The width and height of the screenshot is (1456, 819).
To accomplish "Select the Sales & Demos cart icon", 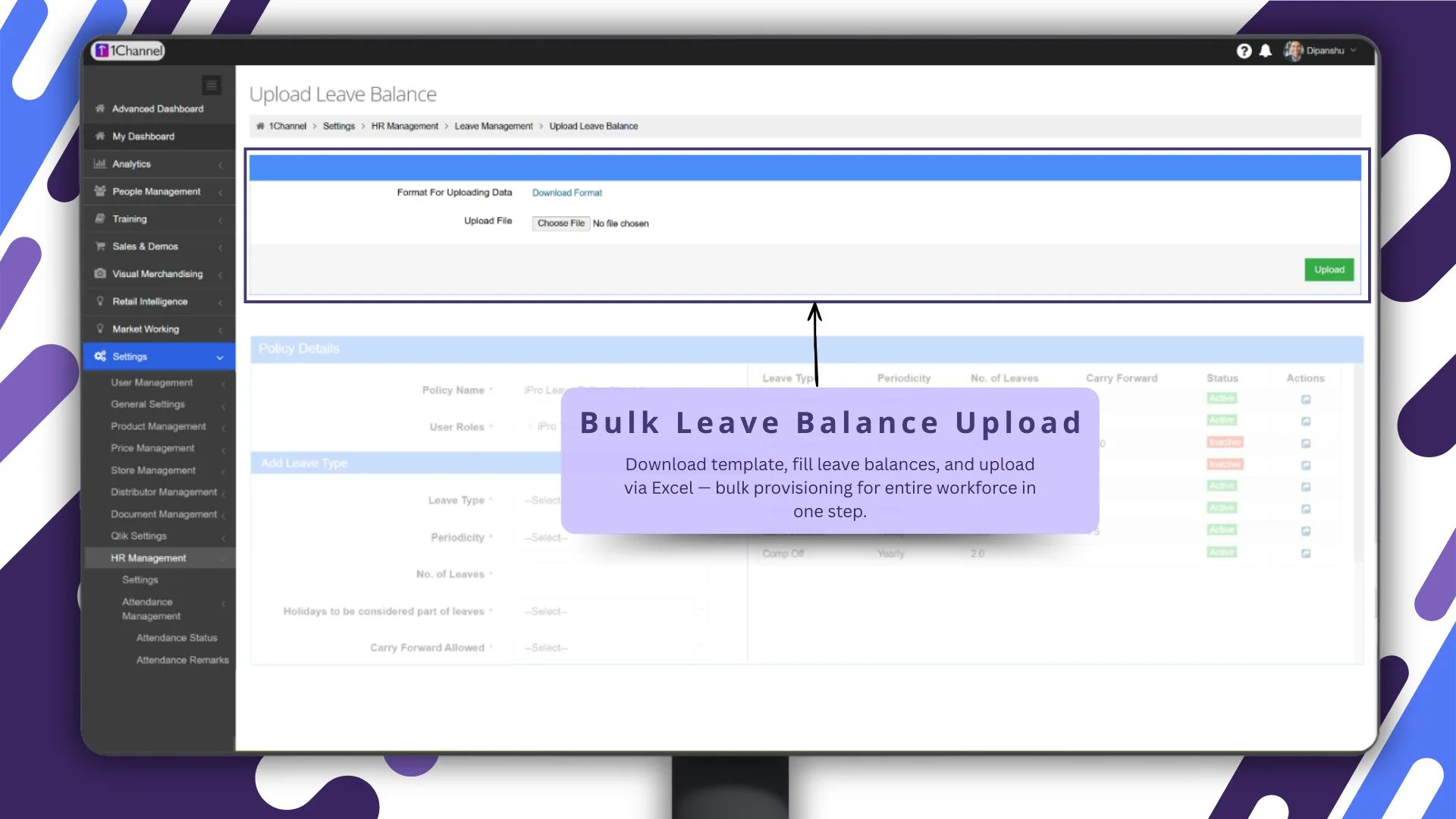I will (101, 246).
